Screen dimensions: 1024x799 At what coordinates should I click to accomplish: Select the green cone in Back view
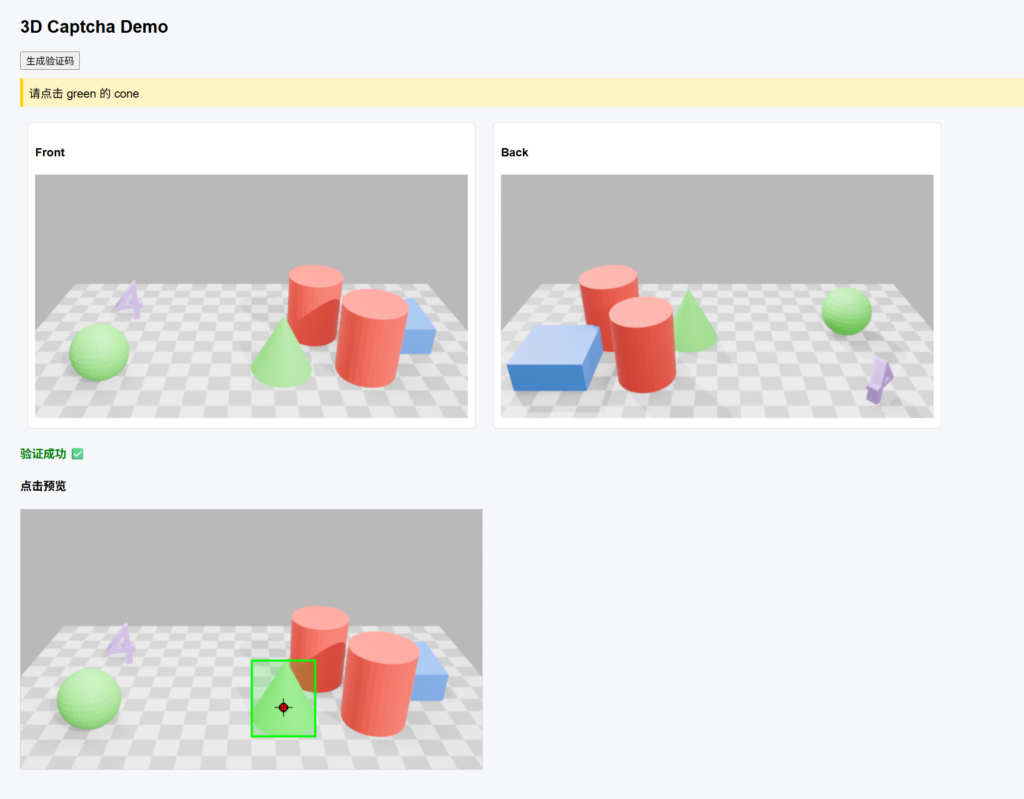pyautogui.click(x=693, y=323)
